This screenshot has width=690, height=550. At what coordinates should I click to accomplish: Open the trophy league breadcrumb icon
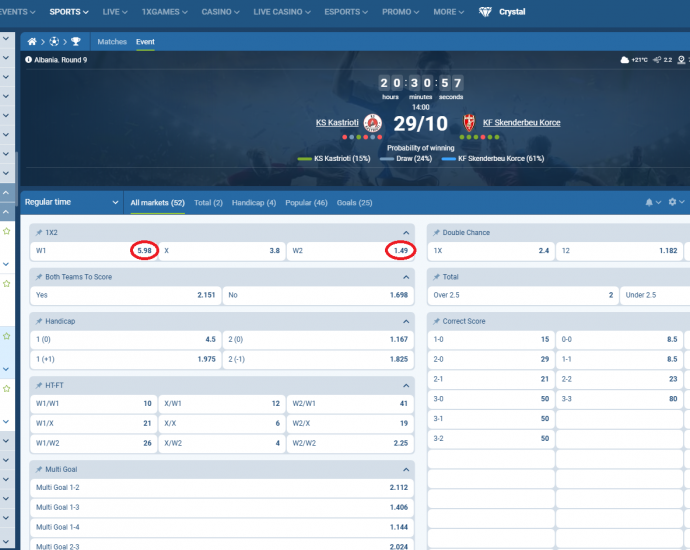click(76, 42)
